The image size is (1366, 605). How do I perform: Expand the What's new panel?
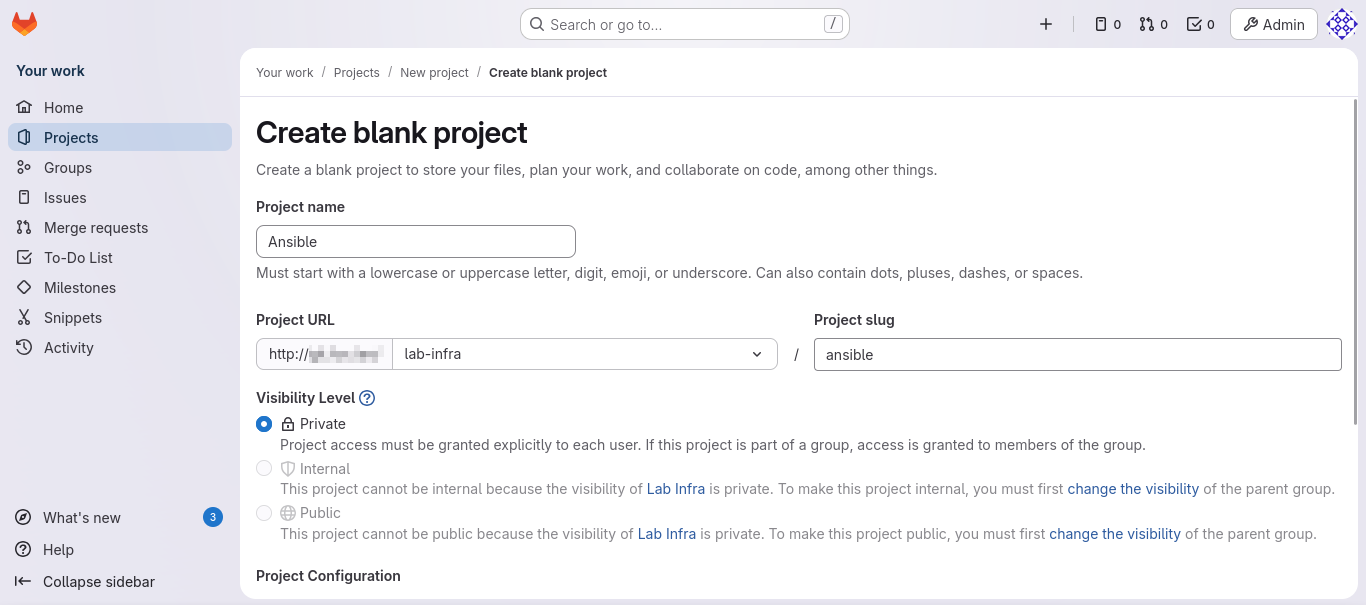pos(80,517)
